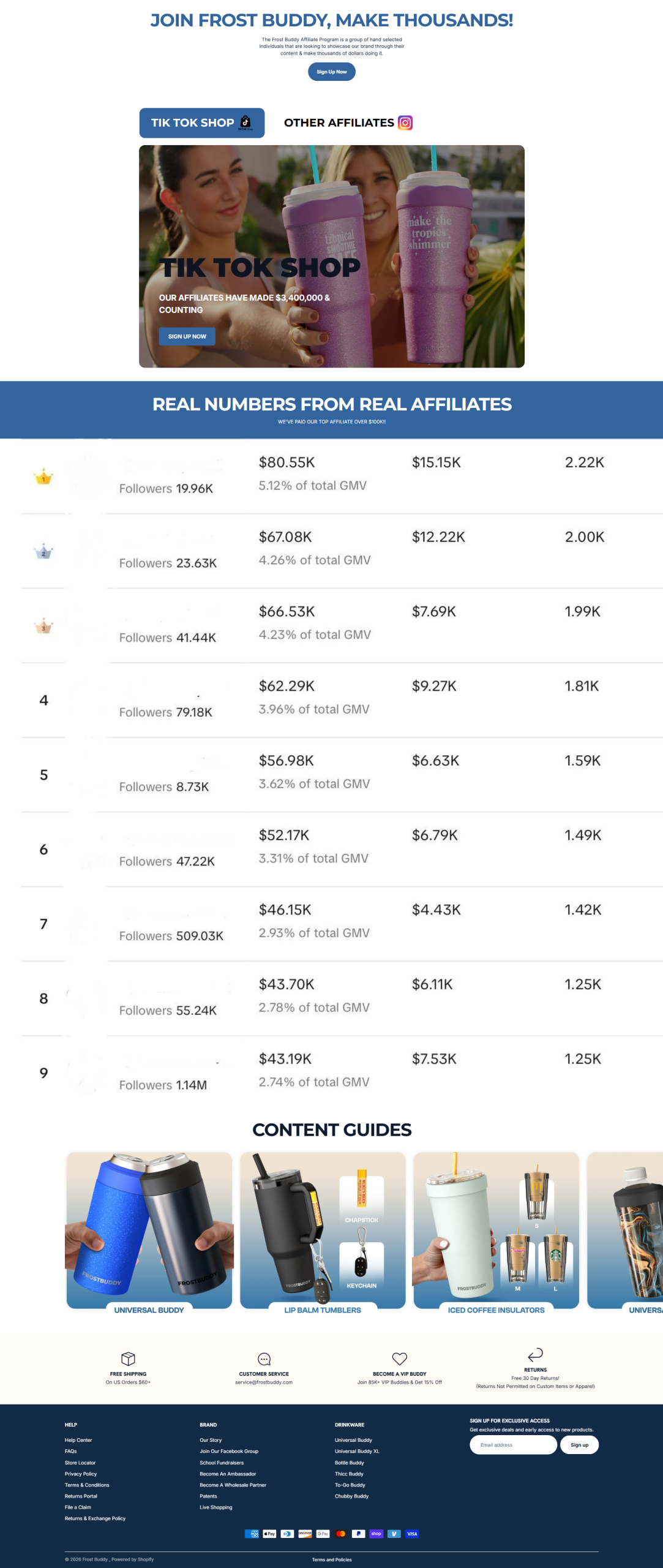
Task: Click the Instagram icon beside Other Affiliates
Action: click(x=405, y=123)
